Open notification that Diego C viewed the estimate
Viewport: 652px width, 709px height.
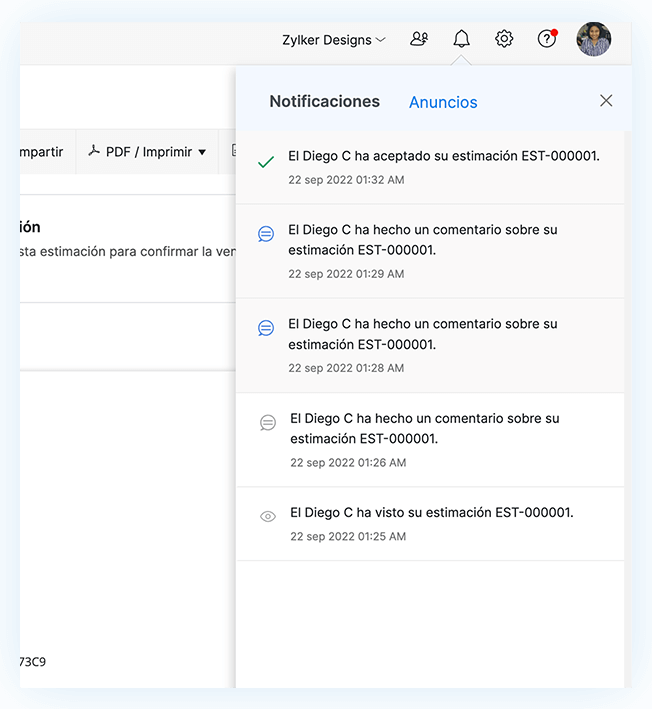(x=430, y=524)
